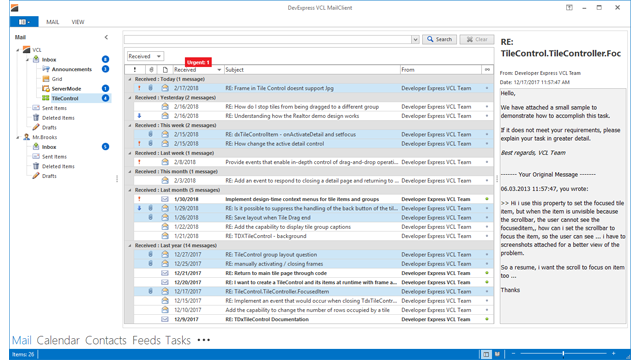Click the Search button
The image size is (640, 360).
click(x=440, y=40)
